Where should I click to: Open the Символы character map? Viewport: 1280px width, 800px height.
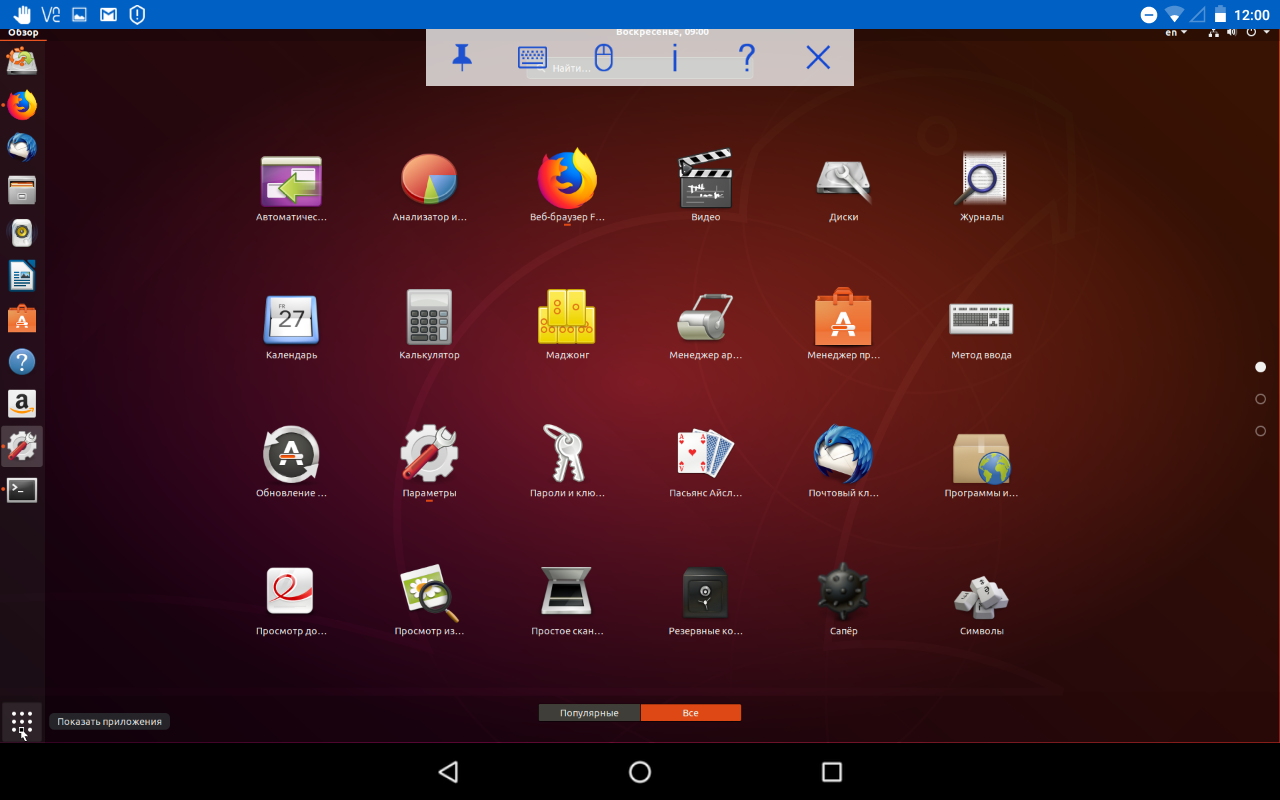981,602
